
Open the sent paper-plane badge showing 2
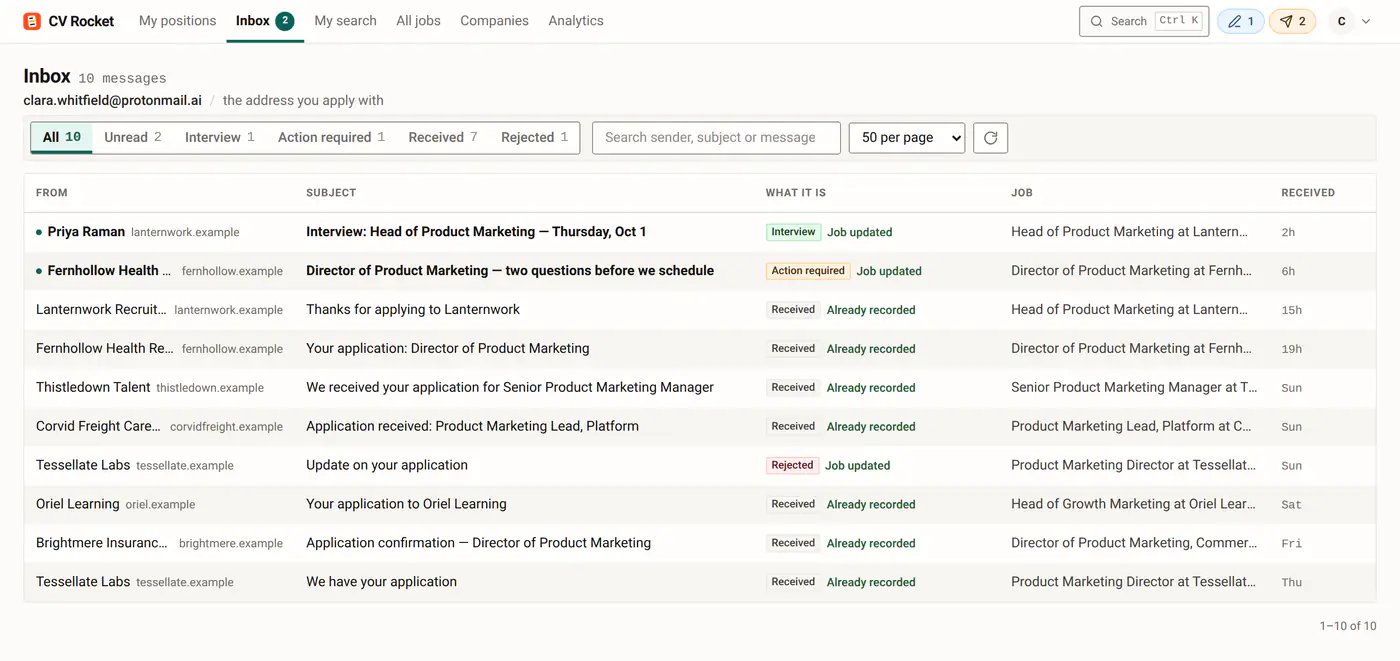pos(1292,21)
